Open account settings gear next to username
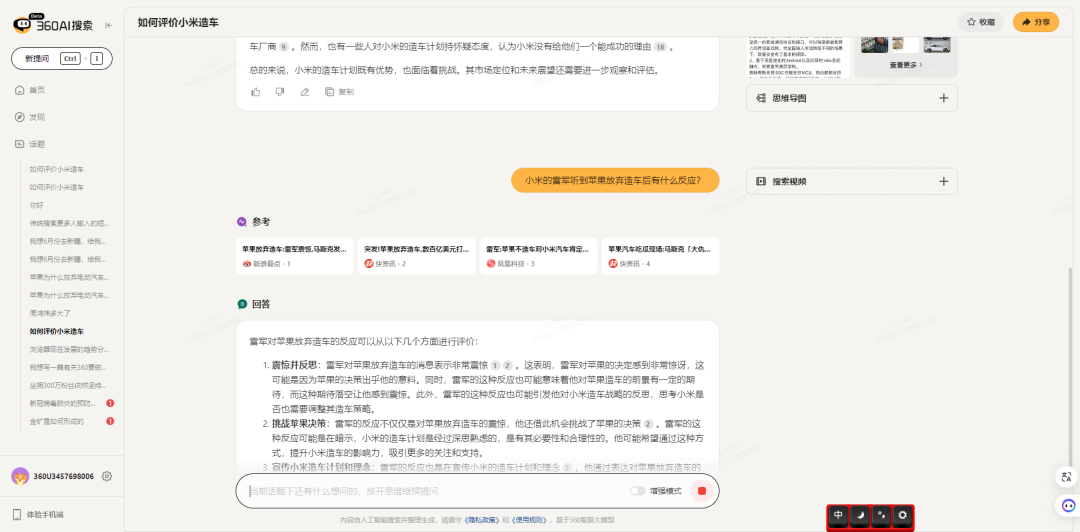The image size is (1080, 532). (107, 476)
